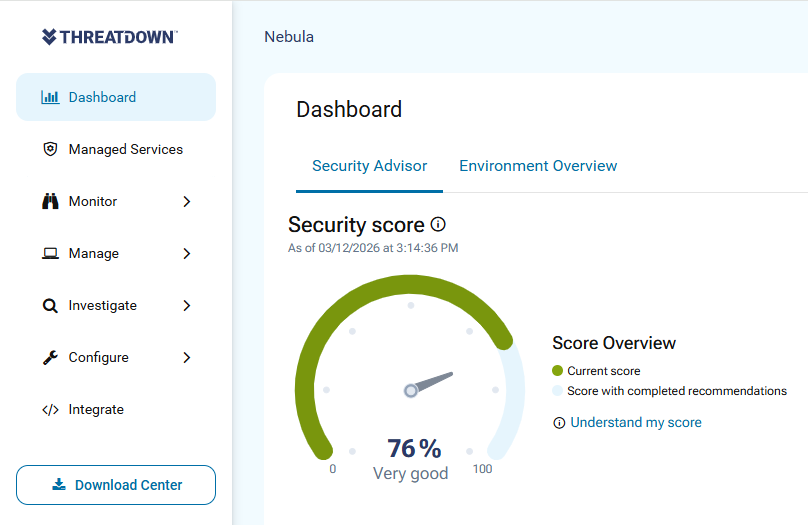This screenshot has height=525, width=808.
Task: Click the 0 gauge minimum label
Action: pyautogui.click(x=333, y=469)
